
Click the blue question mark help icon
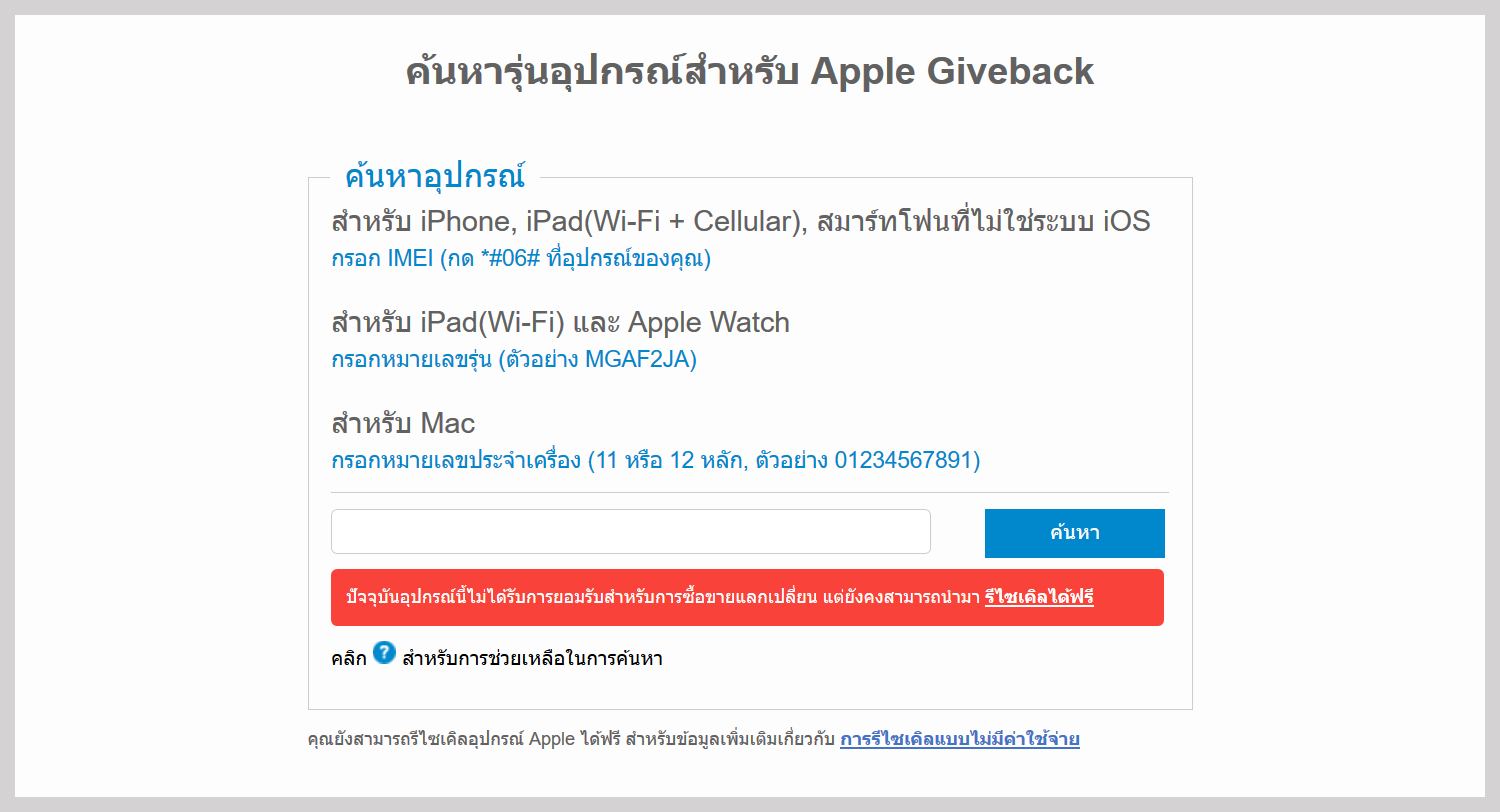click(384, 653)
